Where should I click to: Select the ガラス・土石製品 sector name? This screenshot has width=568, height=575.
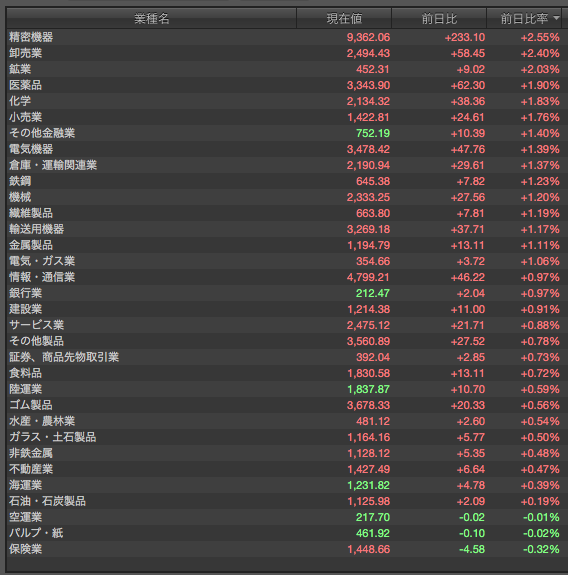53,437
